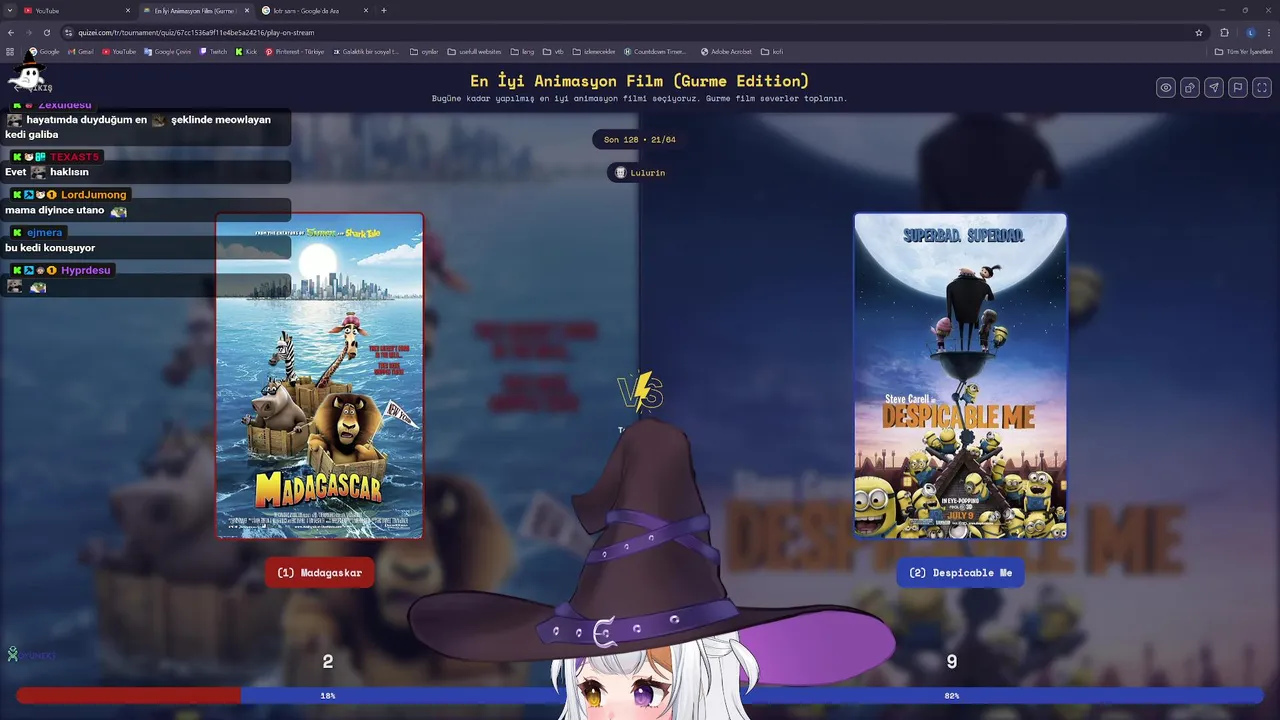
Task: Click the Madagaskar vote count 2
Action: [328, 661]
